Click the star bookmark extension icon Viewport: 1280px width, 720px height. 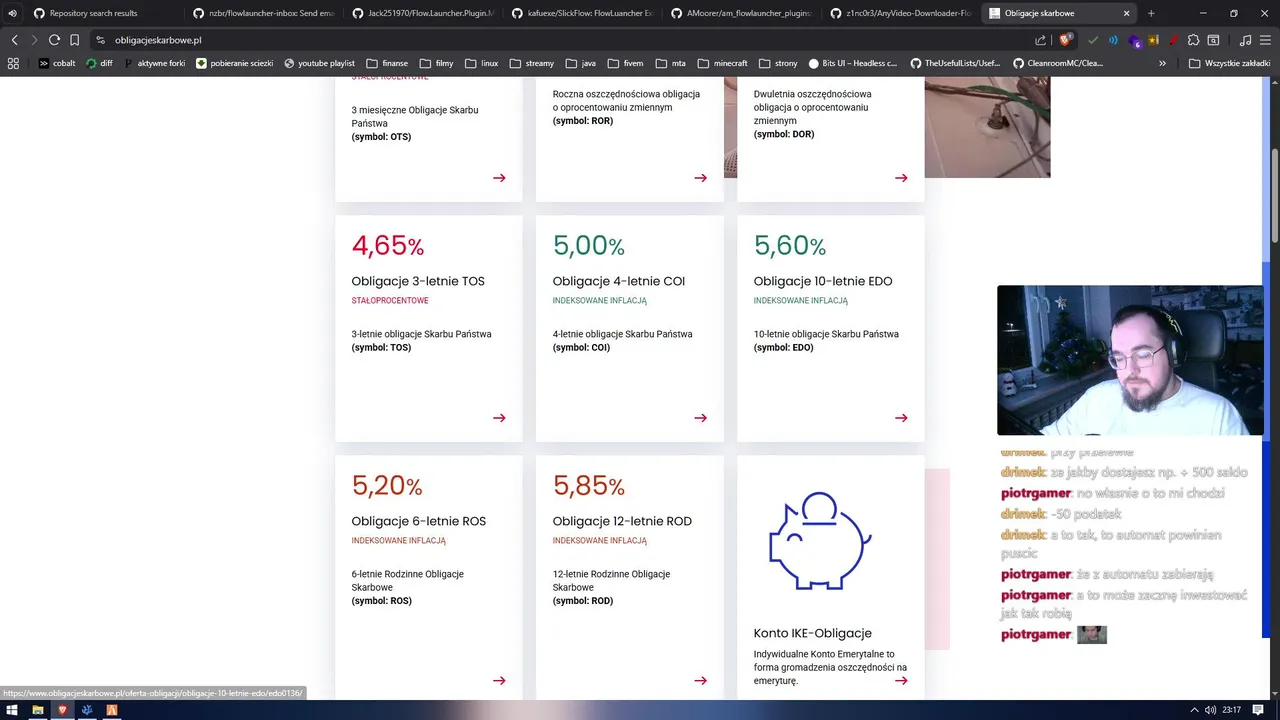(1154, 40)
